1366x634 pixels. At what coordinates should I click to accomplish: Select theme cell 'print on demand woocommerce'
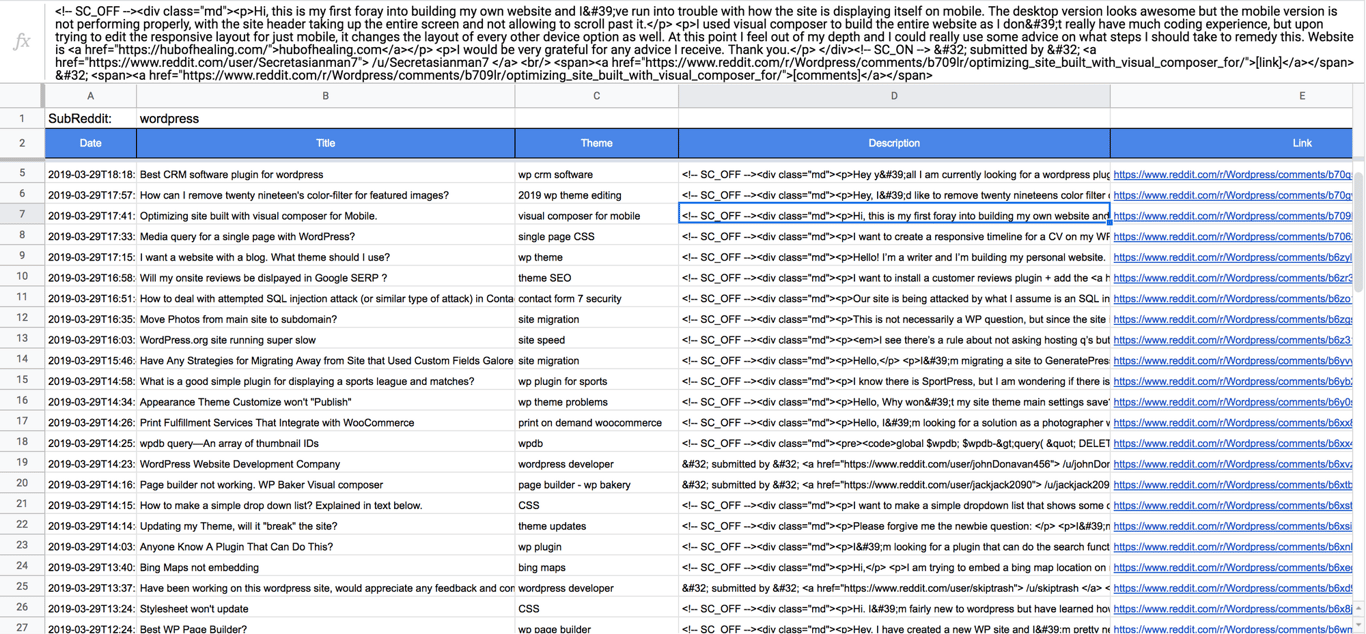596,422
